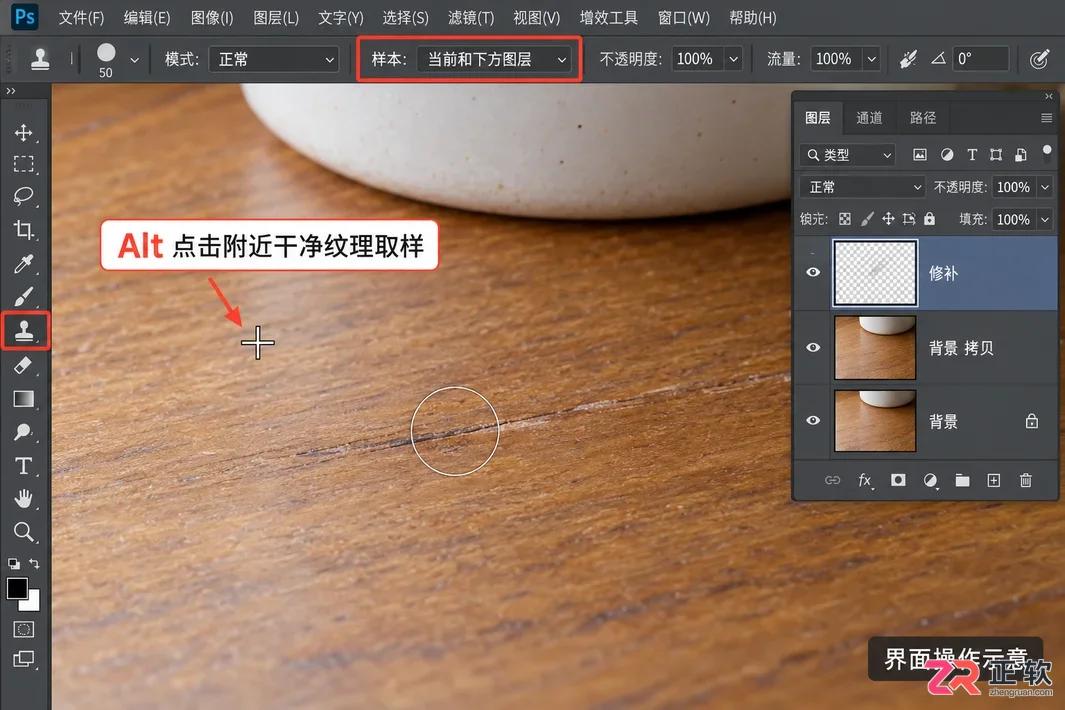Open the 文字(Y) menu
Screen dimensions: 1065x710
[x=341, y=18]
